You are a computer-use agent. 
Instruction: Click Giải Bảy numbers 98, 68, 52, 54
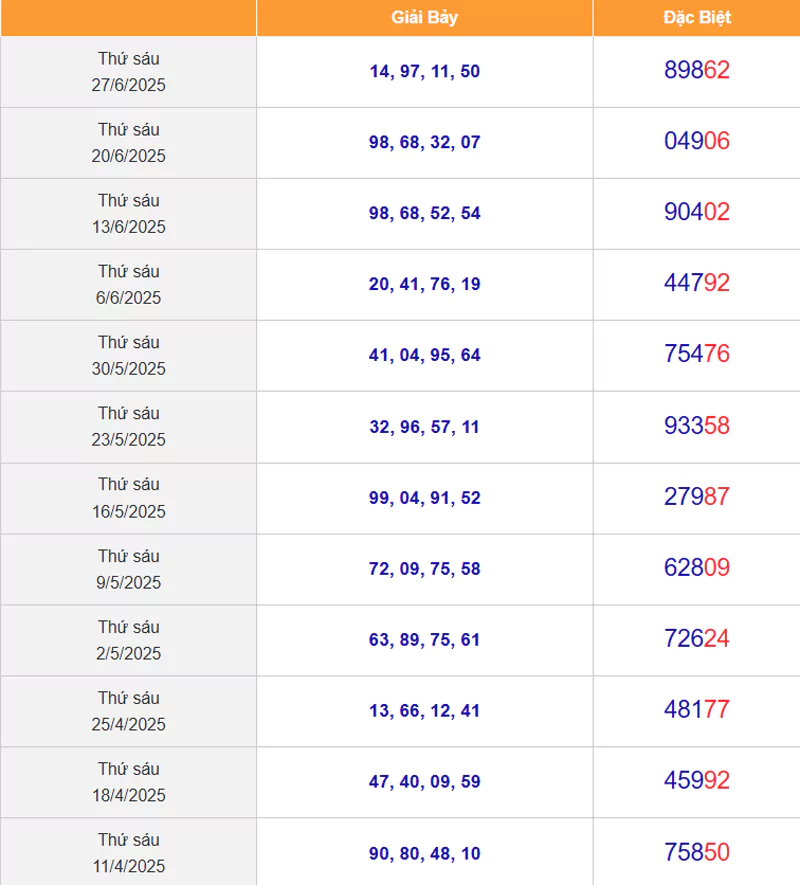pos(425,213)
